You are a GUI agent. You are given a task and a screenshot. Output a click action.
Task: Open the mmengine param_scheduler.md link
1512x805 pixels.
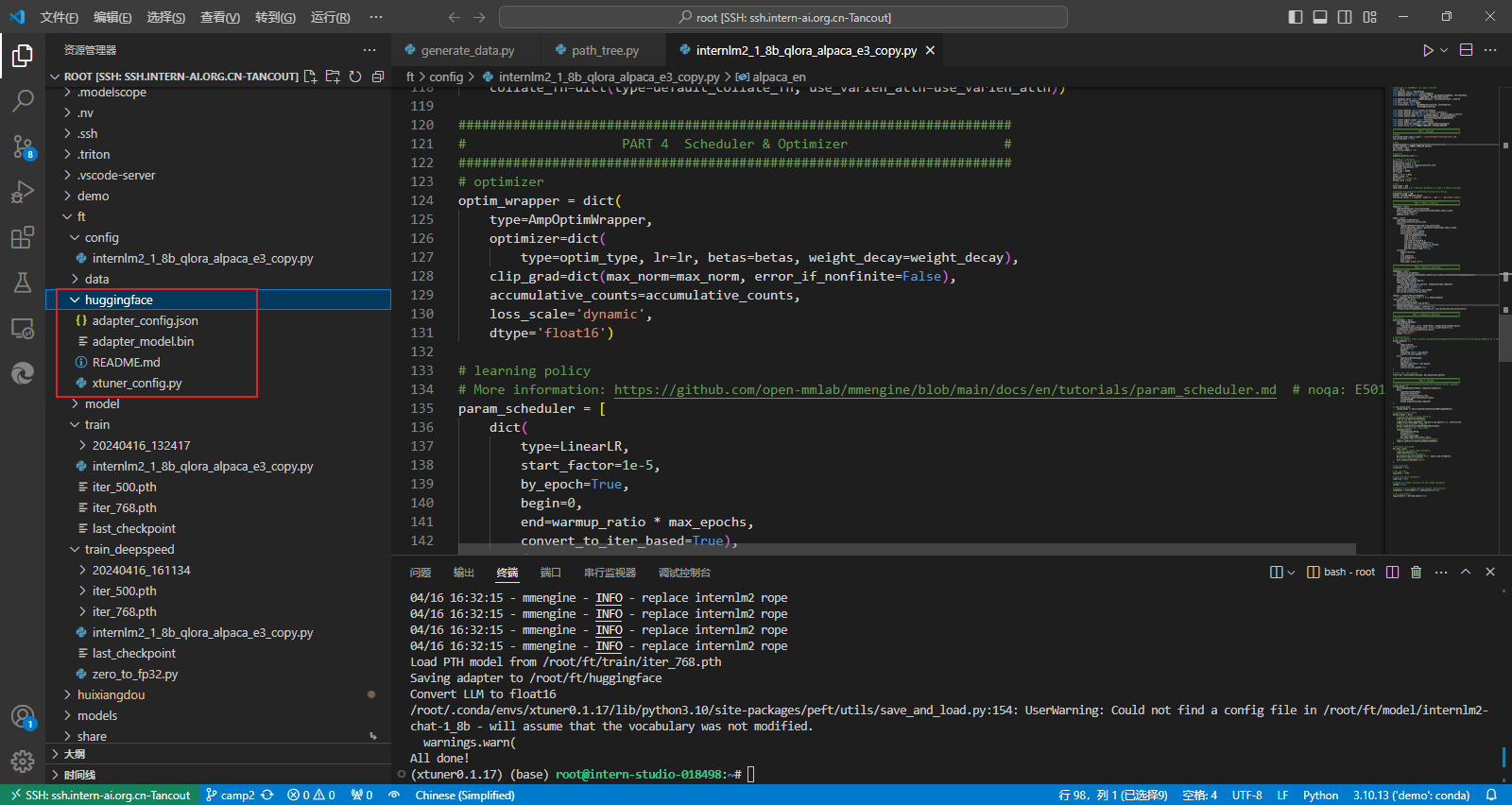tap(944, 389)
